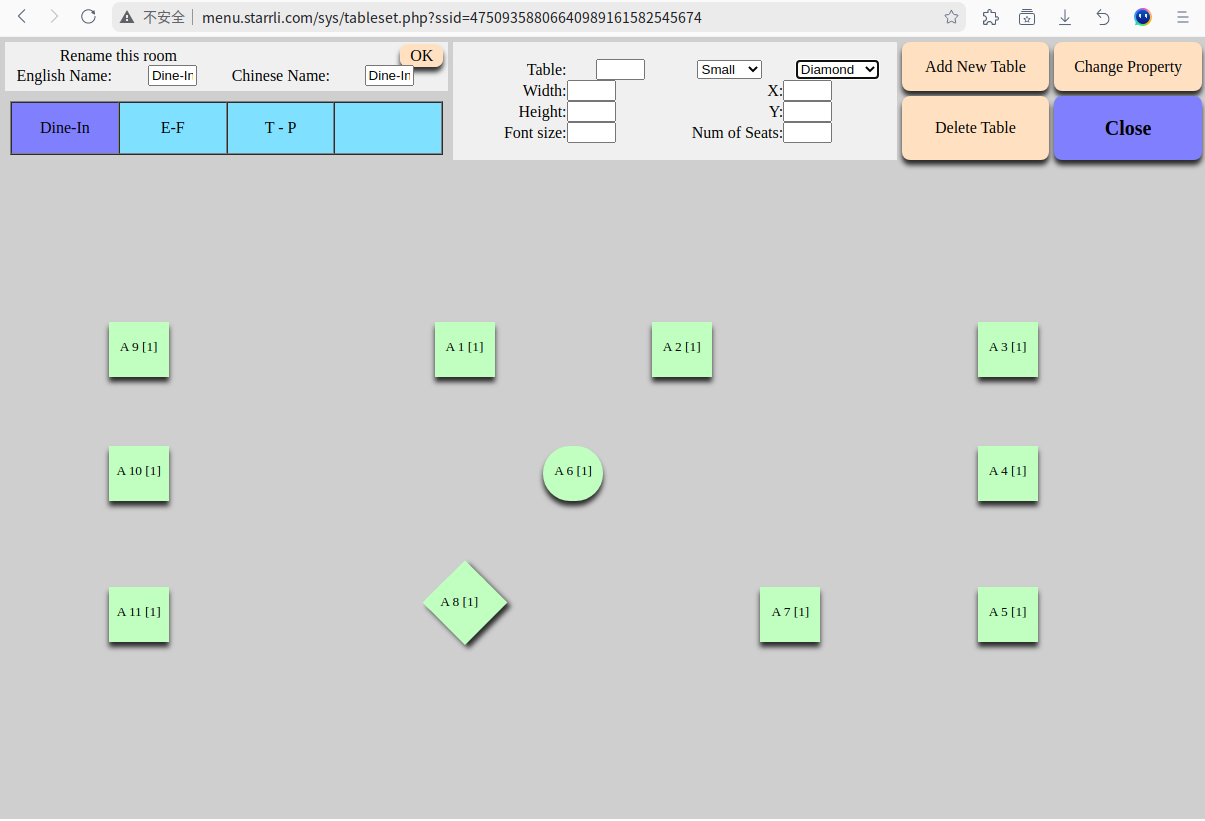Click the browser profile avatar icon
Image resolution: width=1205 pixels, height=821 pixels.
(x=1142, y=17)
